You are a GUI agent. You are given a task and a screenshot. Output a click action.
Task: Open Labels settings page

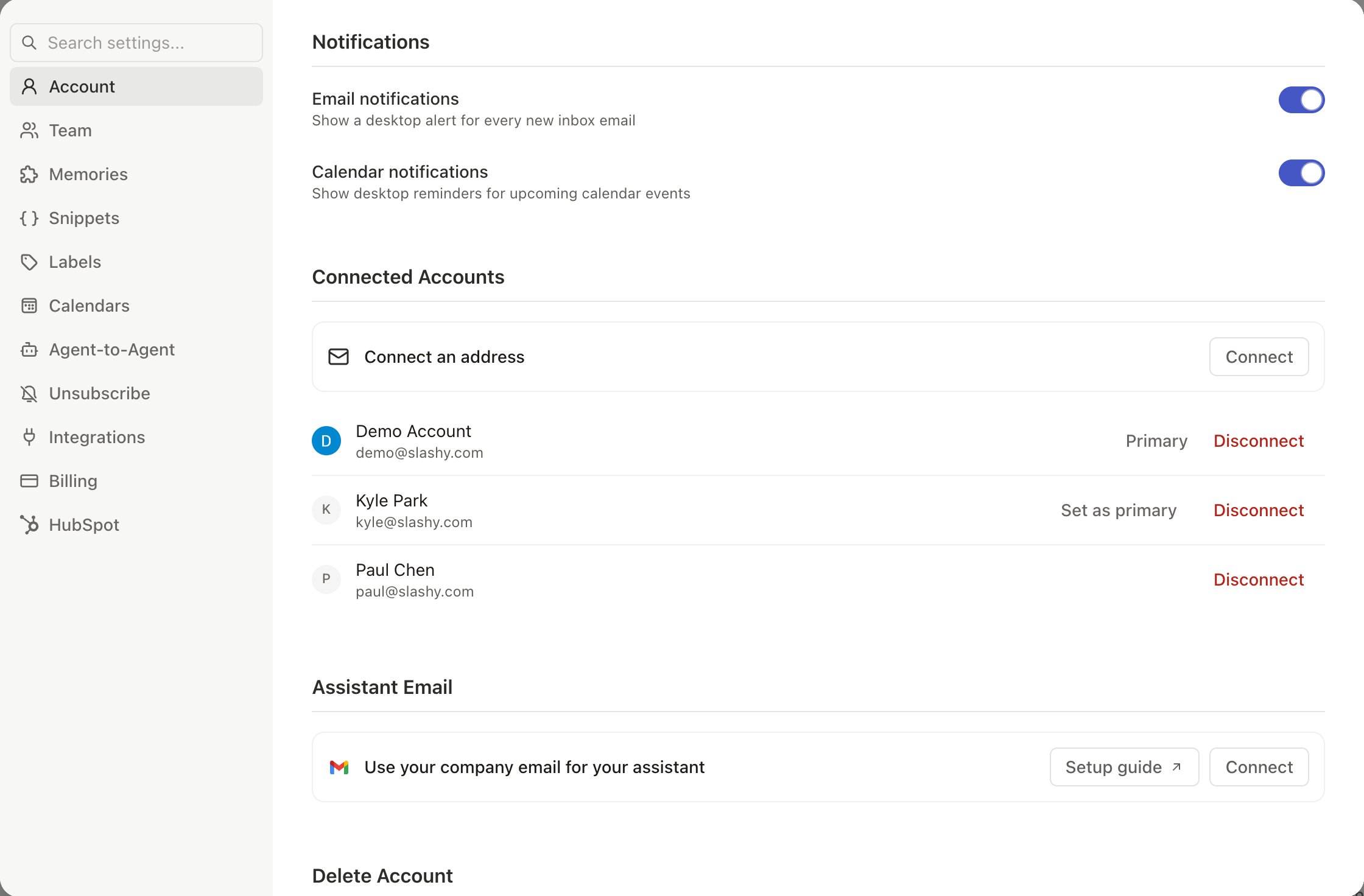click(136, 262)
